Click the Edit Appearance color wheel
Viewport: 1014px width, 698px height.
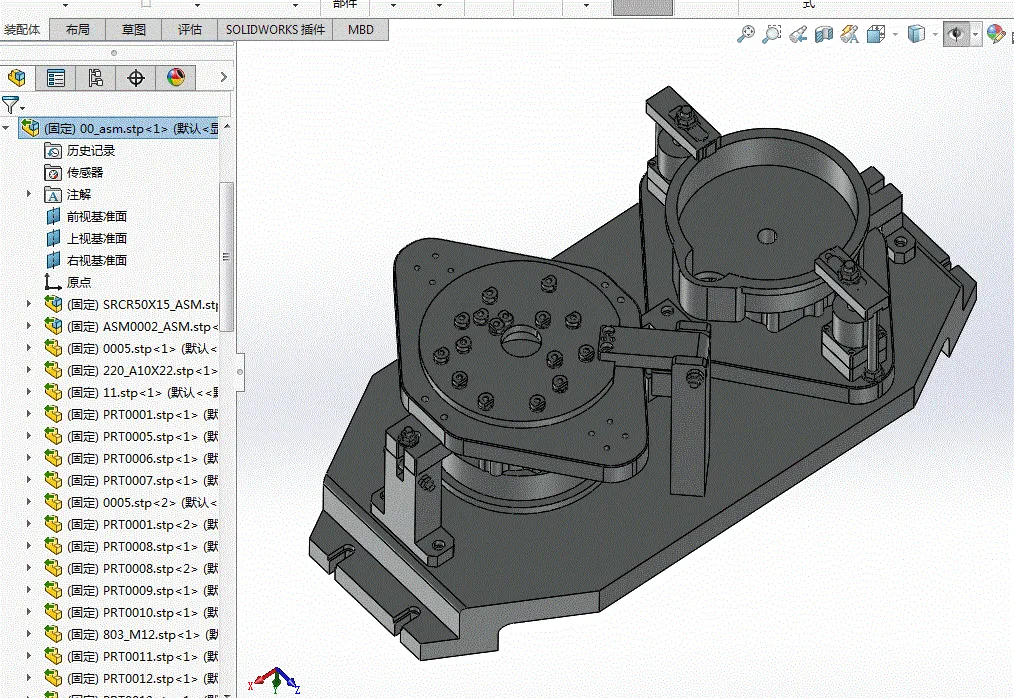click(995, 35)
